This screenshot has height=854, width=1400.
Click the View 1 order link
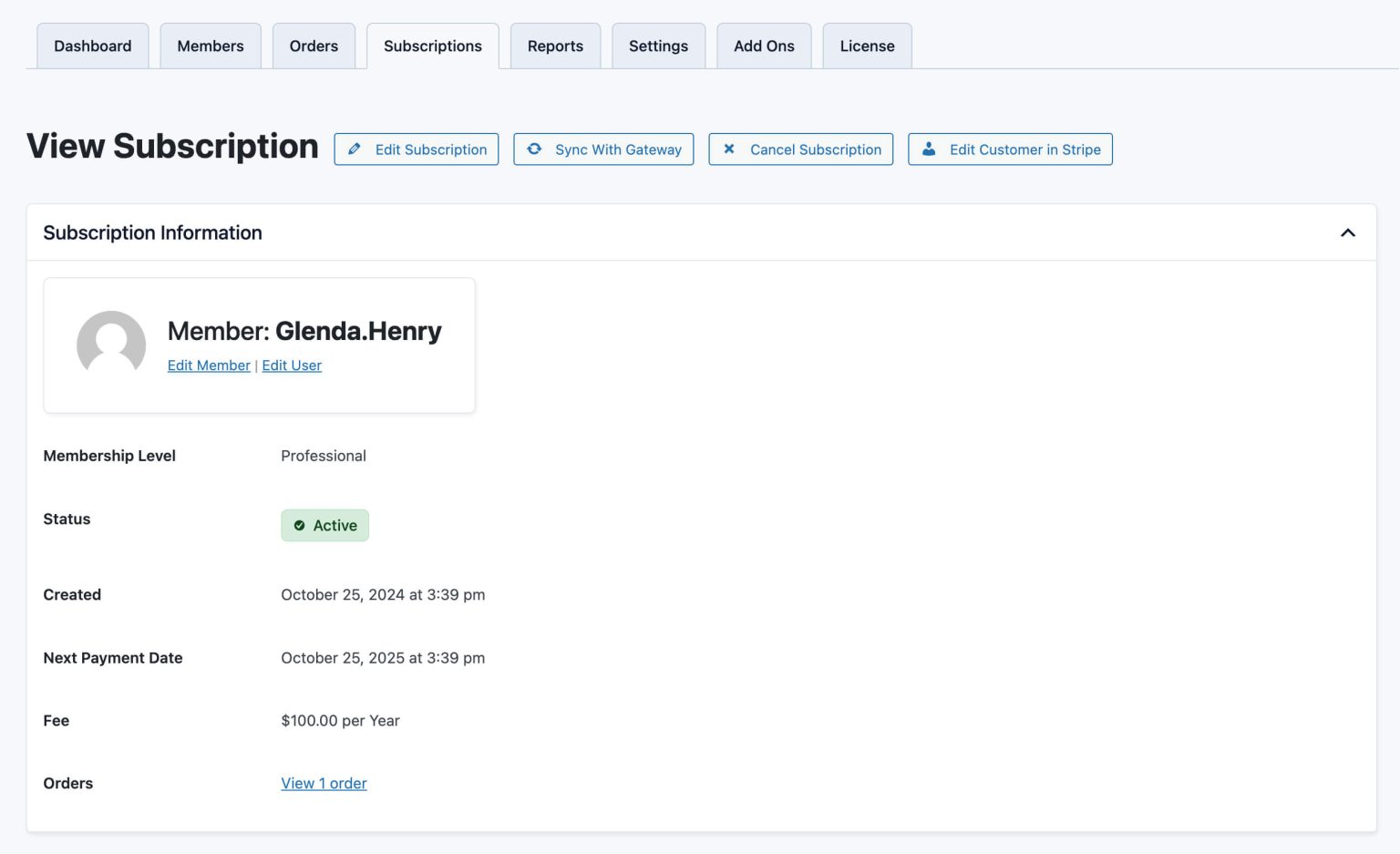(324, 783)
